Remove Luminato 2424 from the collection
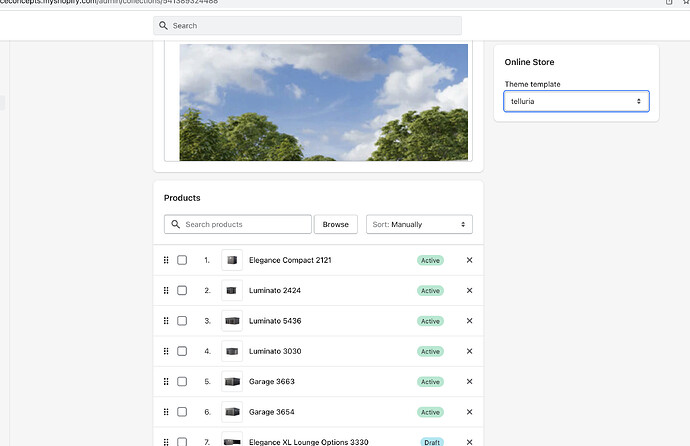This screenshot has width=690, height=446. 469,290
